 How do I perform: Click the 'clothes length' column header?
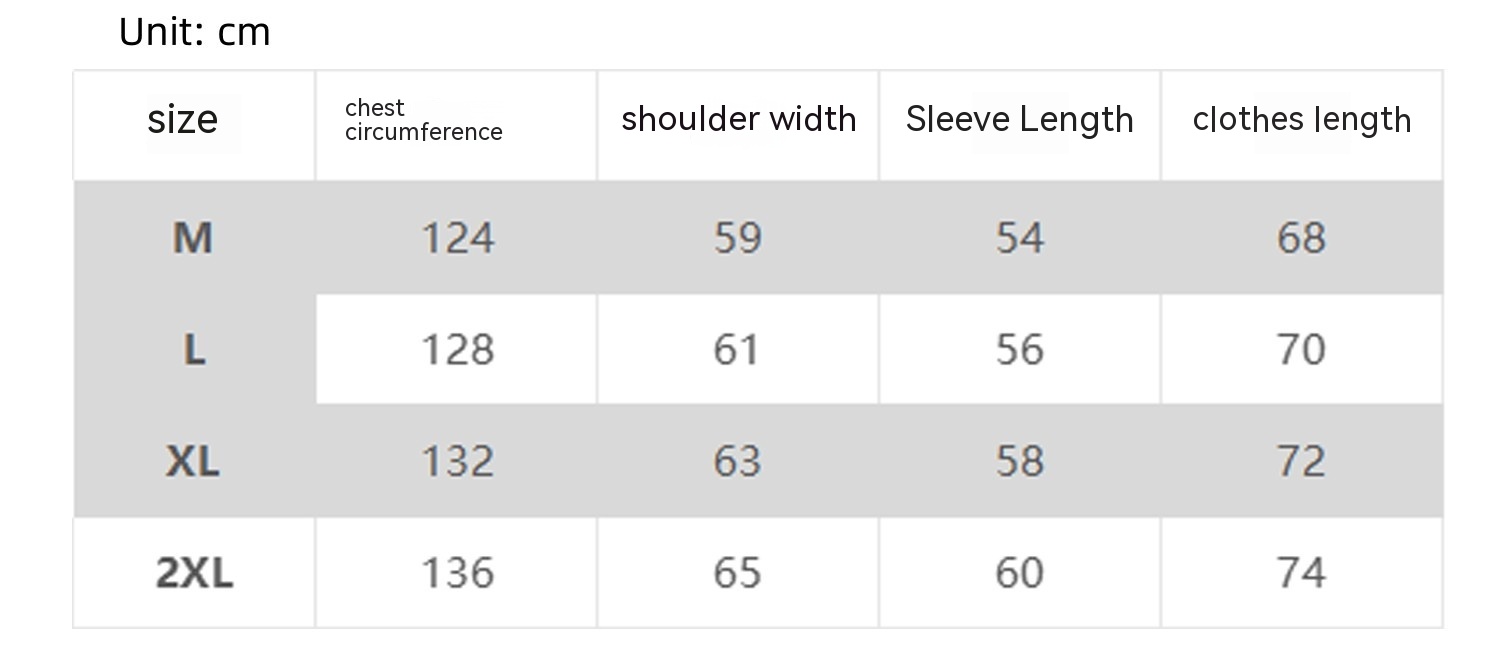click(1301, 120)
